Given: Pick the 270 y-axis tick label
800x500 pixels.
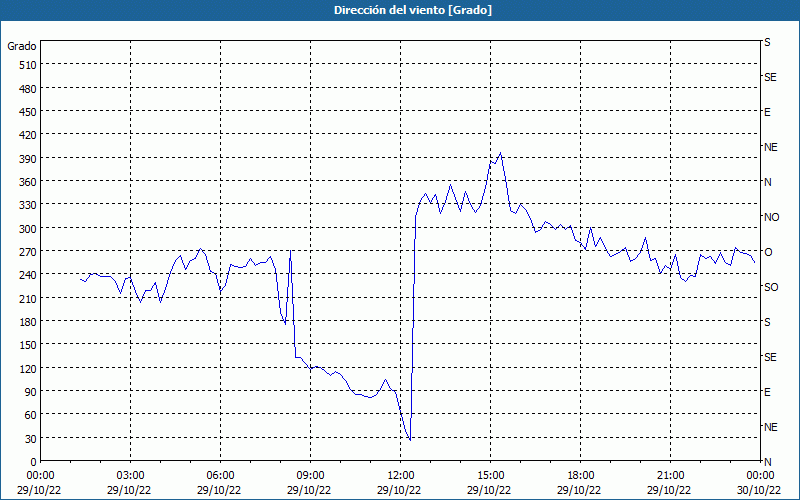Looking at the screenshot, I should point(28,252).
